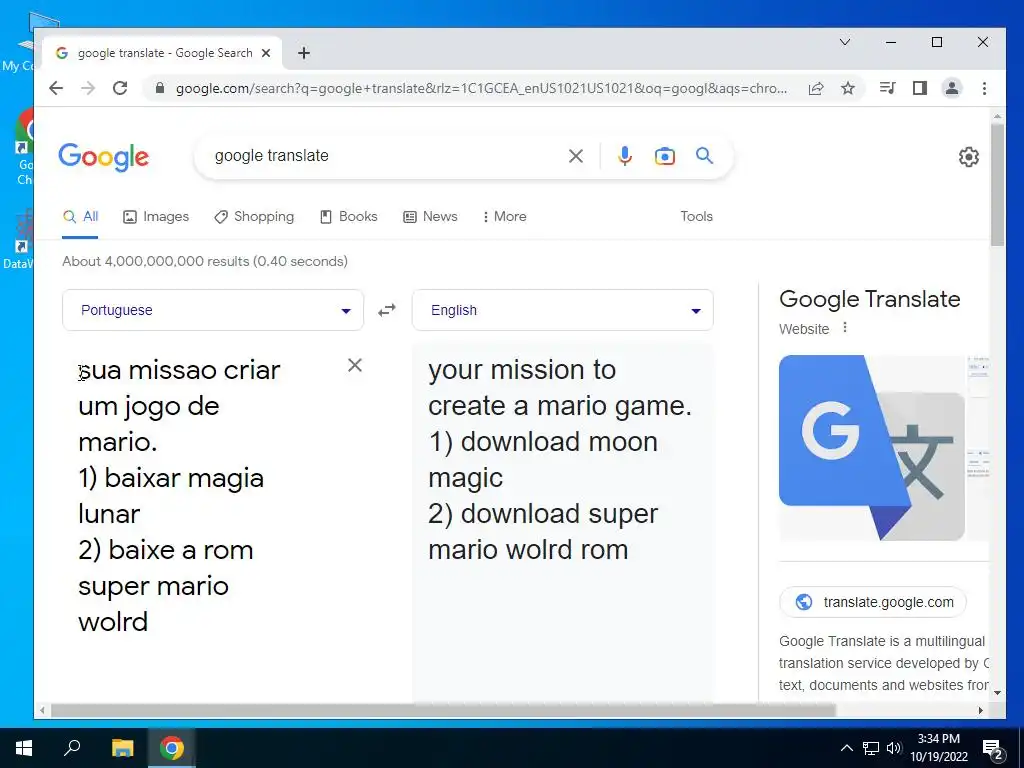Image resolution: width=1024 pixels, height=768 pixels.
Task: Switch to Images results tab
Action: pyautogui.click(x=156, y=217)
